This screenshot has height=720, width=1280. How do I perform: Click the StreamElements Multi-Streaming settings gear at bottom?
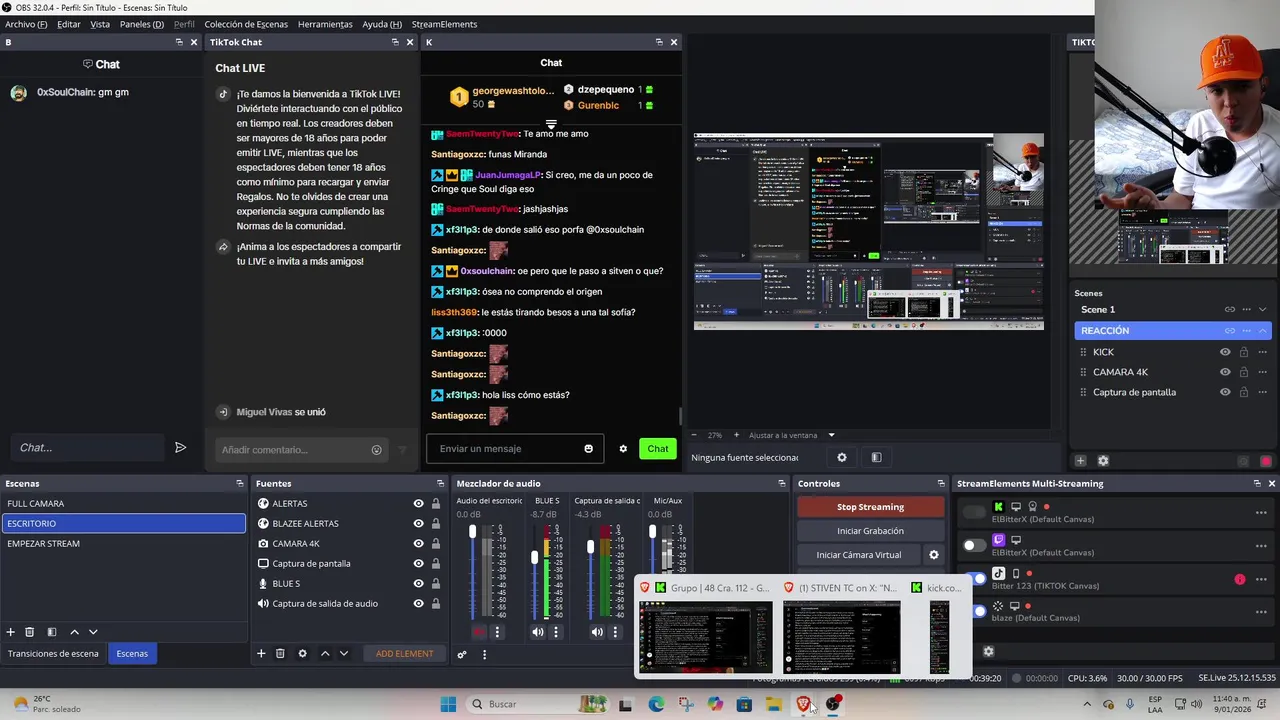(x=988, y=651)
